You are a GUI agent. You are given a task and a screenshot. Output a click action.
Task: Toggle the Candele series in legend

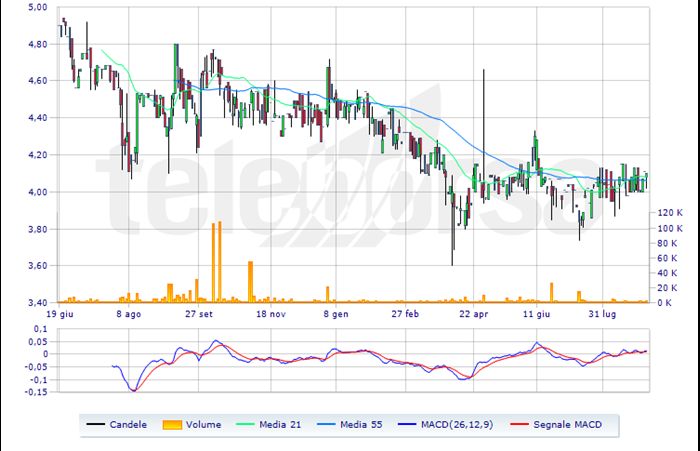point(117,424)
